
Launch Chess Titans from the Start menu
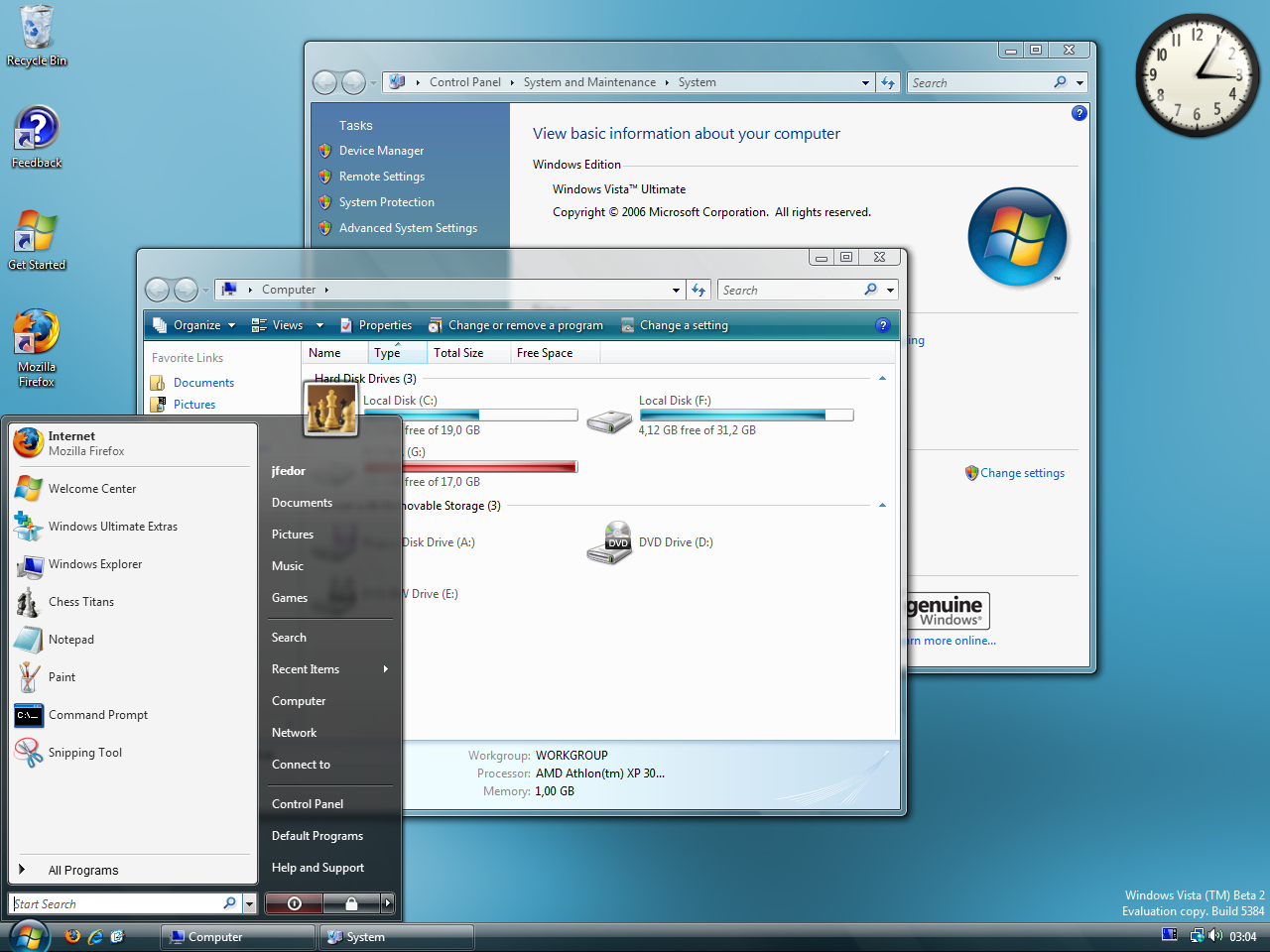pyautogui.click(x=133, y=602)
